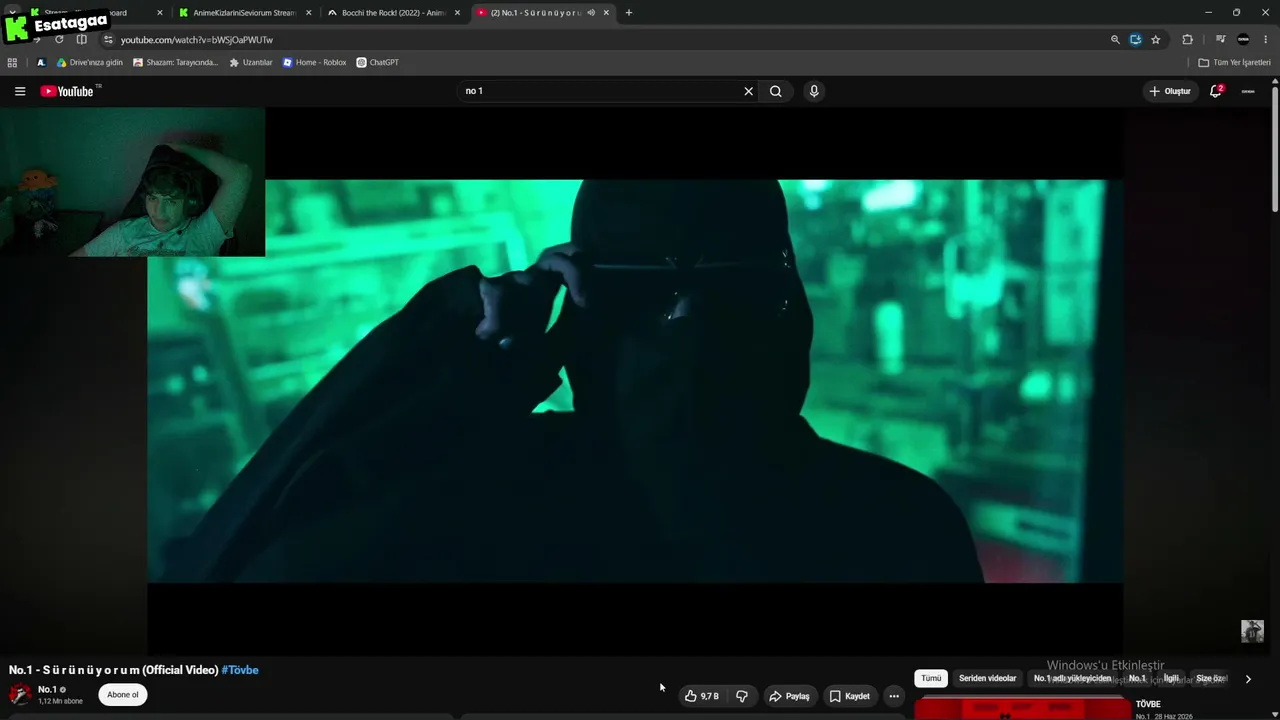Clear the YouTube search query
The image size is (1280, 720).
(x=748, y=91)
